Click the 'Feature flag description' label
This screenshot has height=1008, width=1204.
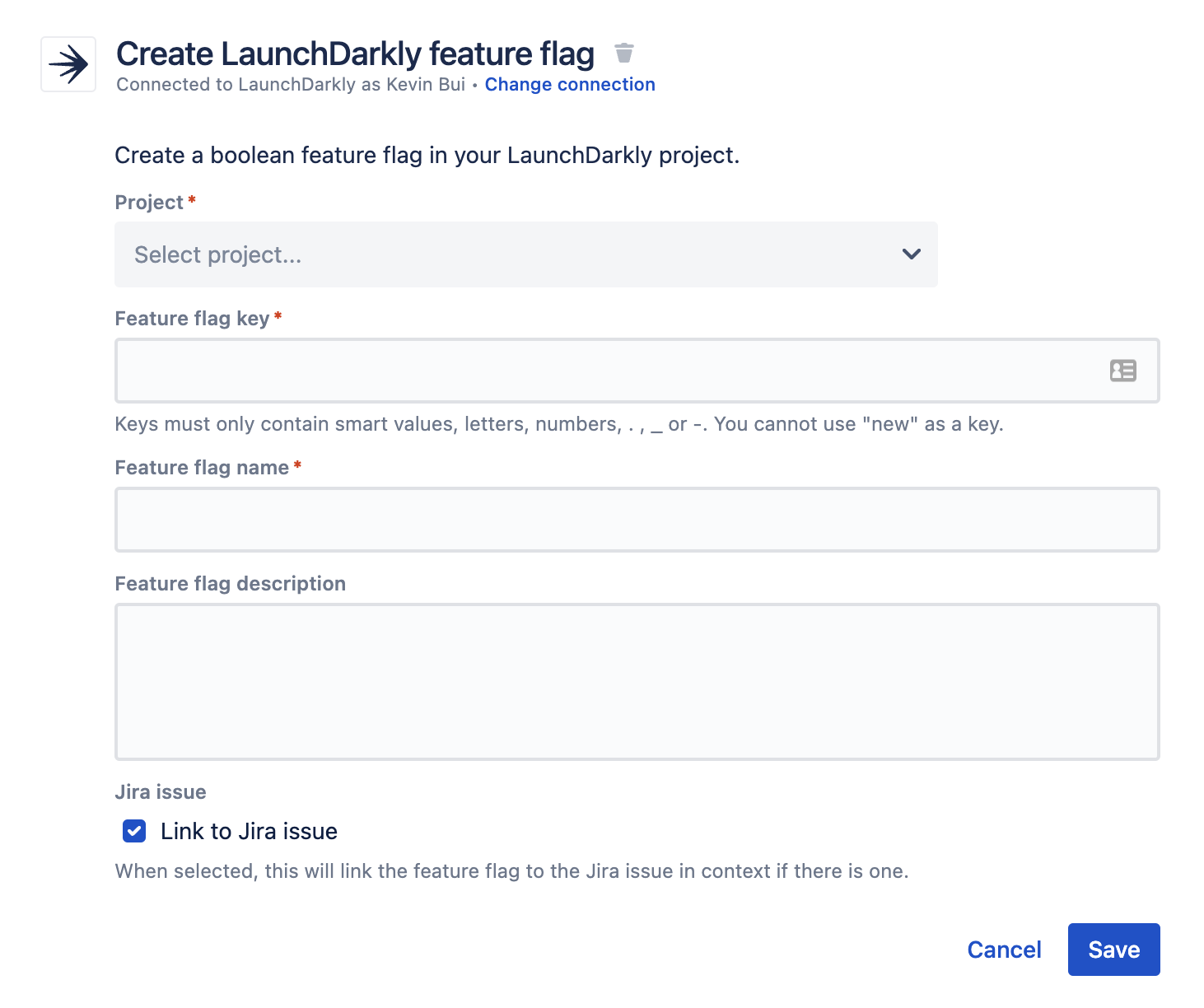[x=231, y=584]
